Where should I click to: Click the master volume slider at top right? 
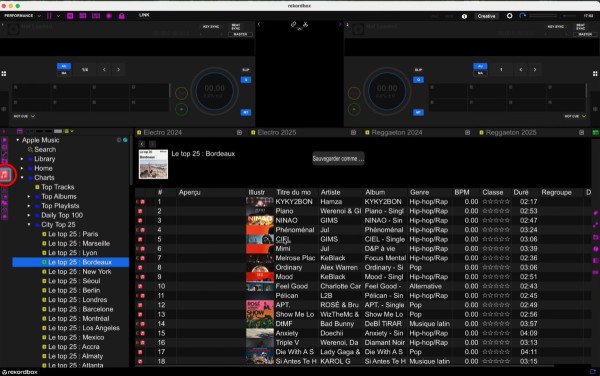[x=543, y=16]
